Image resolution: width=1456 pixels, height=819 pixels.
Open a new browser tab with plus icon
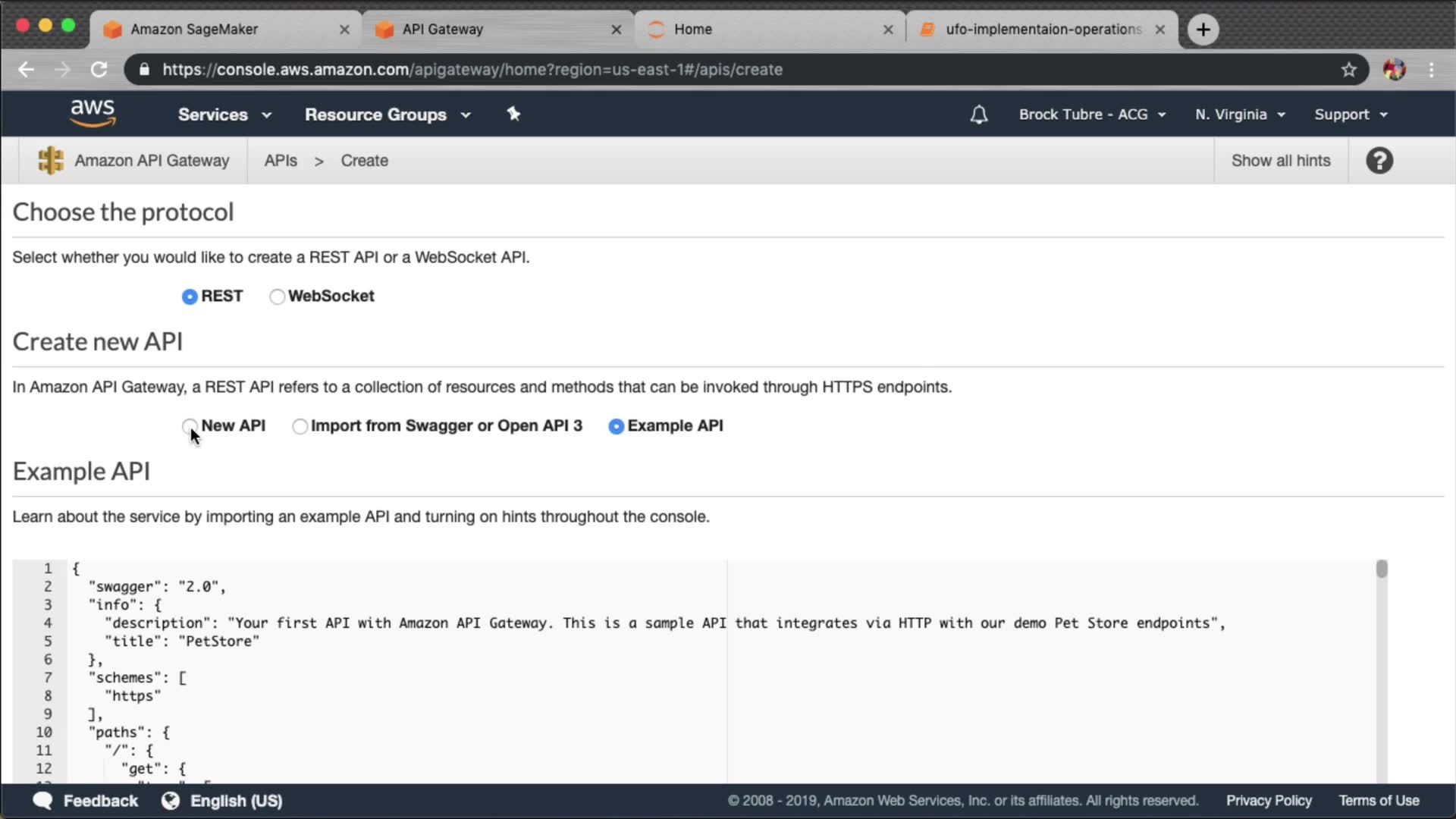[1203, 30]
